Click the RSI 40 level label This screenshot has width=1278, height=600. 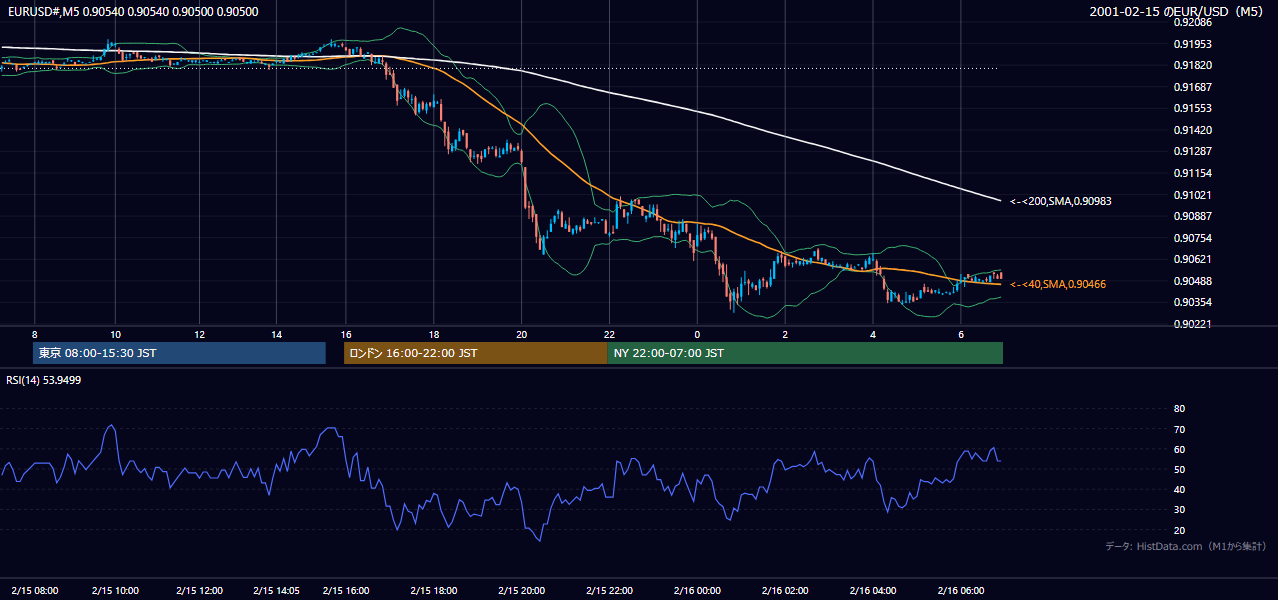(x=1179, y=489)
